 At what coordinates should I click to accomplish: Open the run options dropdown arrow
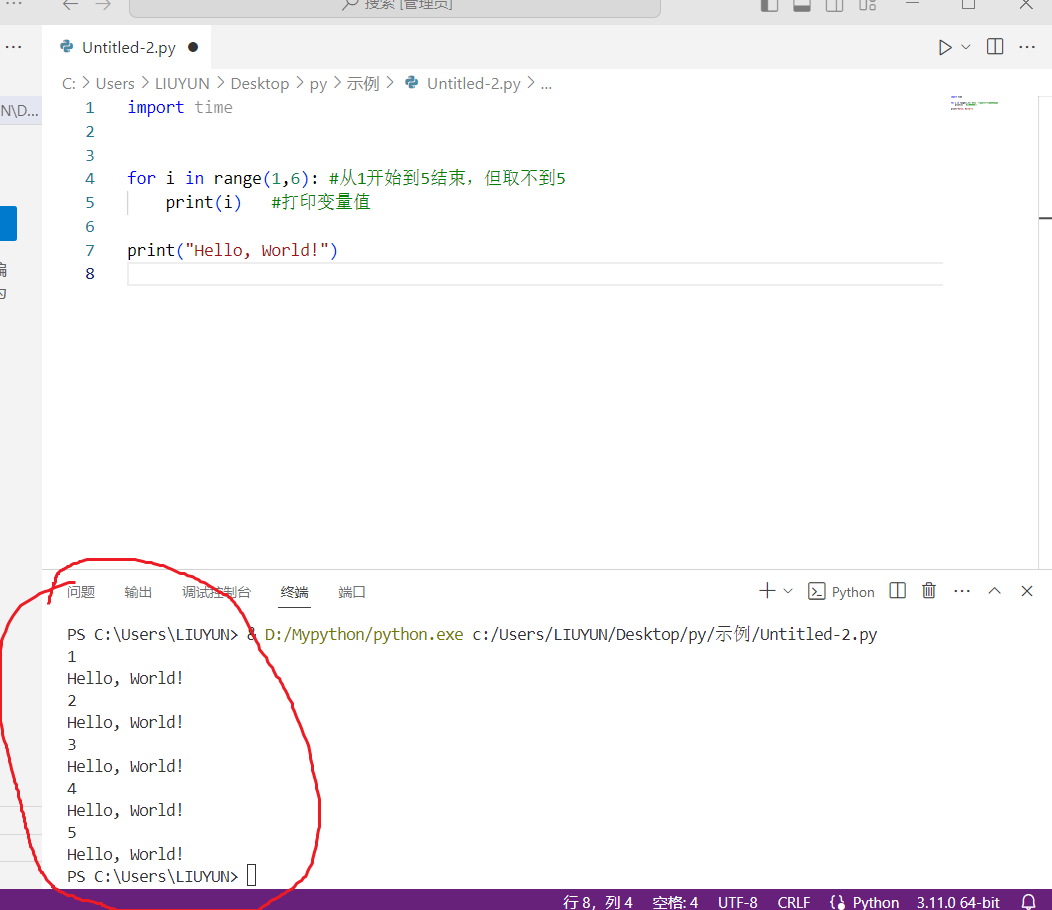pyautogui.click(x=965, y=47)
